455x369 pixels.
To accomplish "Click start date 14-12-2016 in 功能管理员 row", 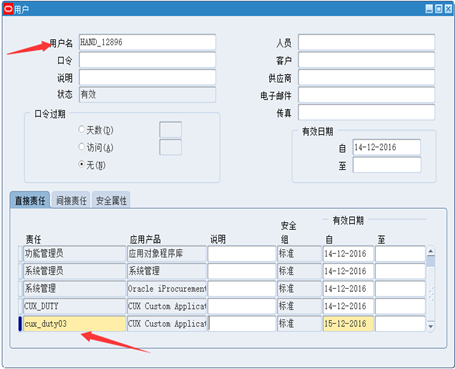I will coord(348,254).
